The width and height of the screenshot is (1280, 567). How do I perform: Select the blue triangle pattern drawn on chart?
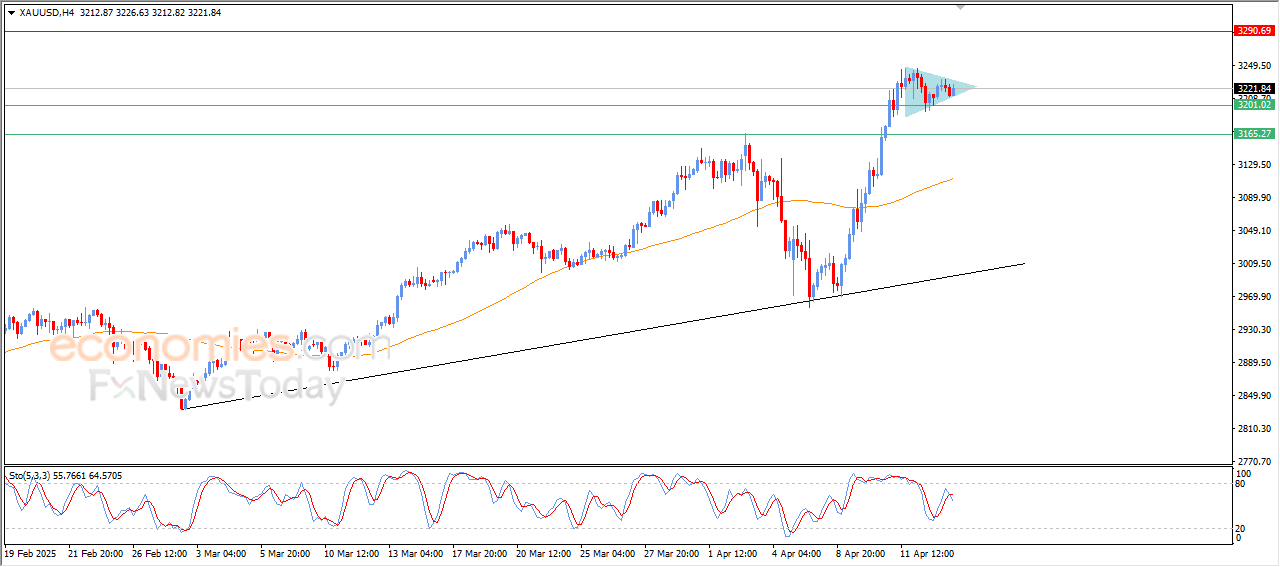(939, 92)
